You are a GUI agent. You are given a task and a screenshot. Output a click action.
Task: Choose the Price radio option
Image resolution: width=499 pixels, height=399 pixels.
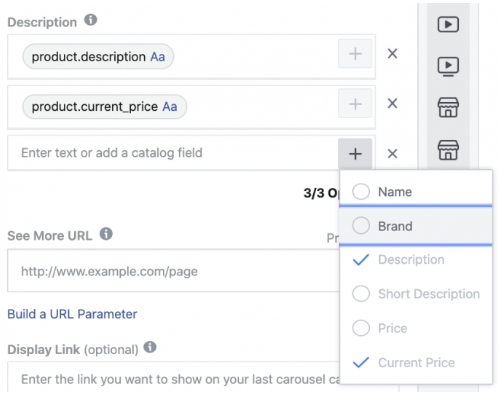pos(361,328)
